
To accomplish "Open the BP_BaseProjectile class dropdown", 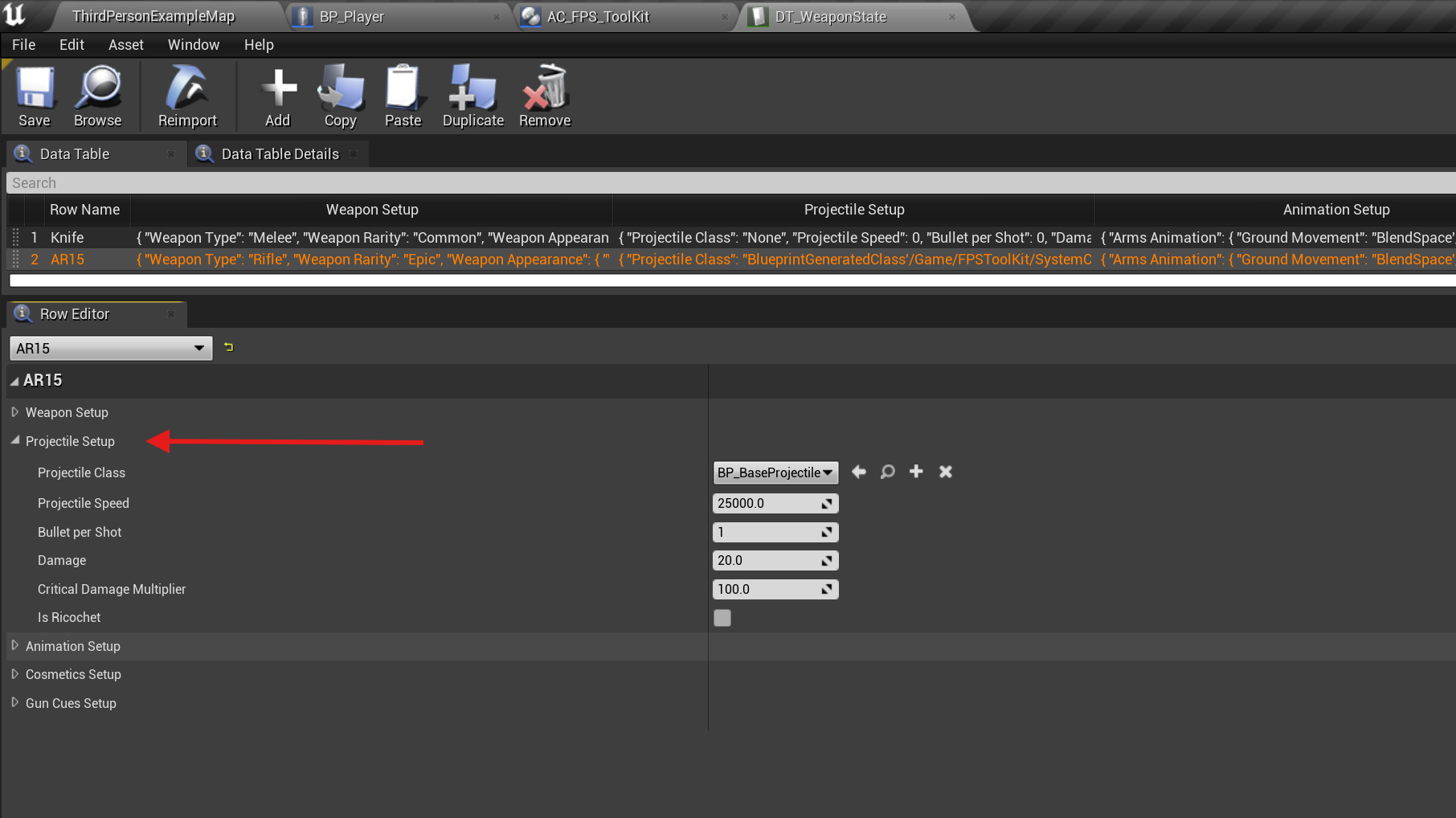I will click(x=775, y=472).
